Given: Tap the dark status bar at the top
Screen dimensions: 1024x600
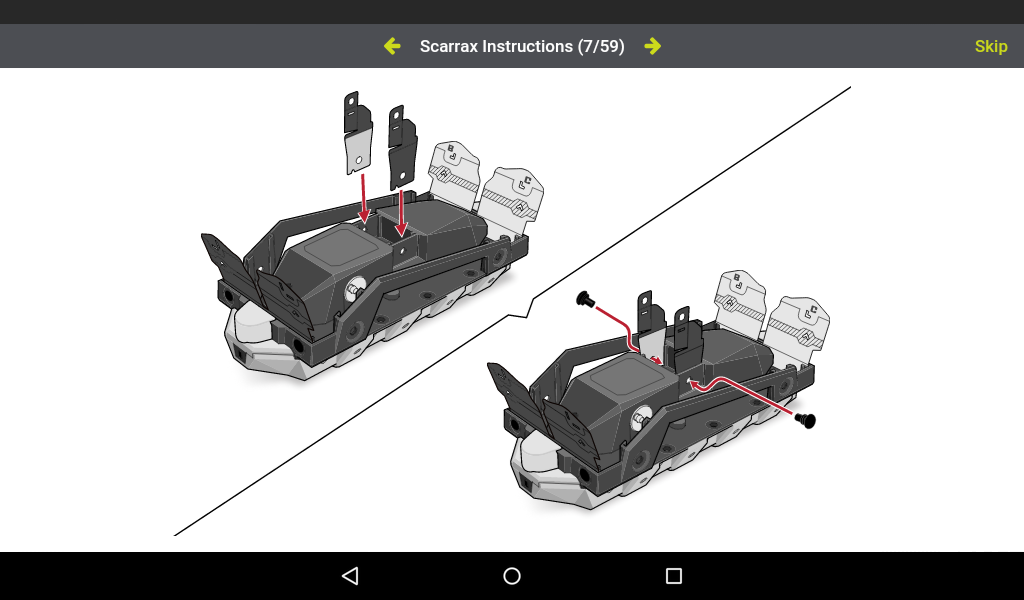Looking at the screenshot, I should click(512, 11).
